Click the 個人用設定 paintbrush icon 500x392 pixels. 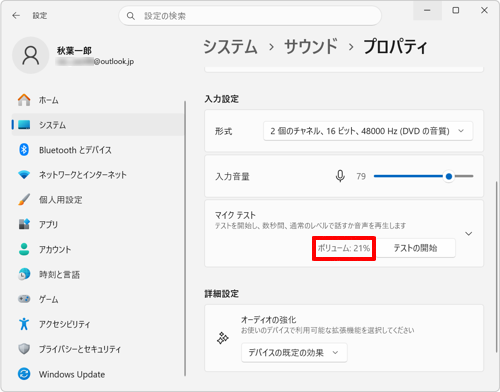click(x=24, y=199)
